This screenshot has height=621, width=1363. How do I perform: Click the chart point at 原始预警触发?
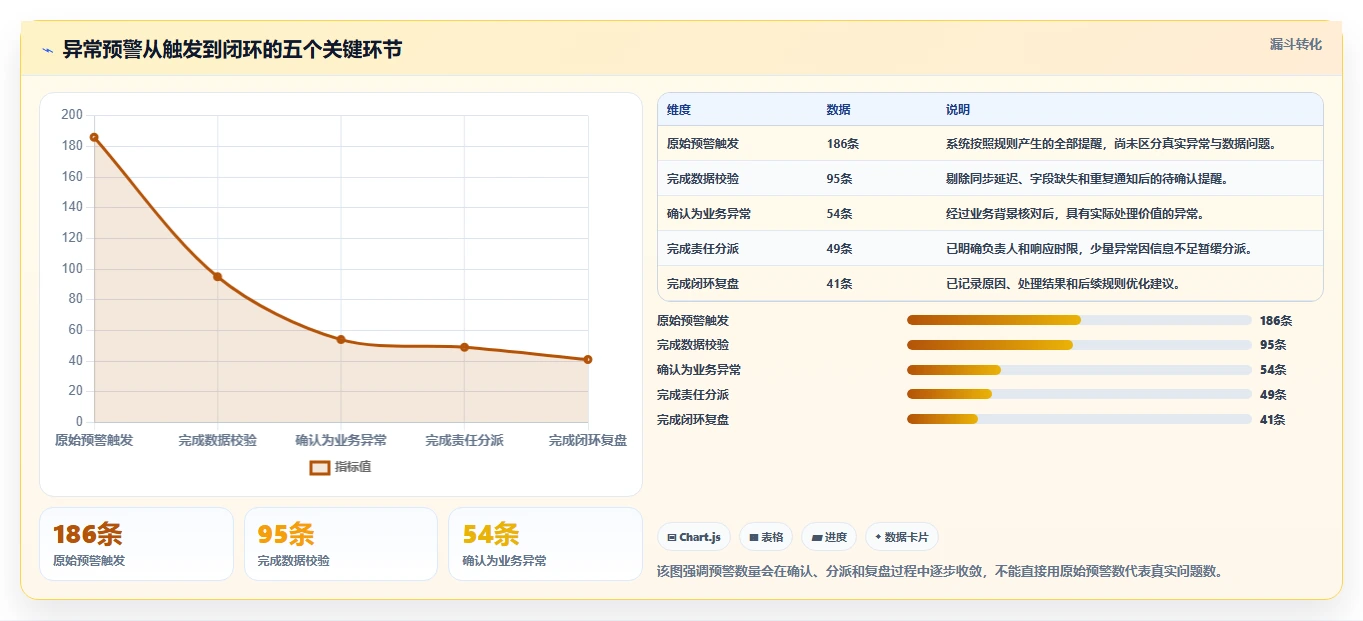click(94, 137)
